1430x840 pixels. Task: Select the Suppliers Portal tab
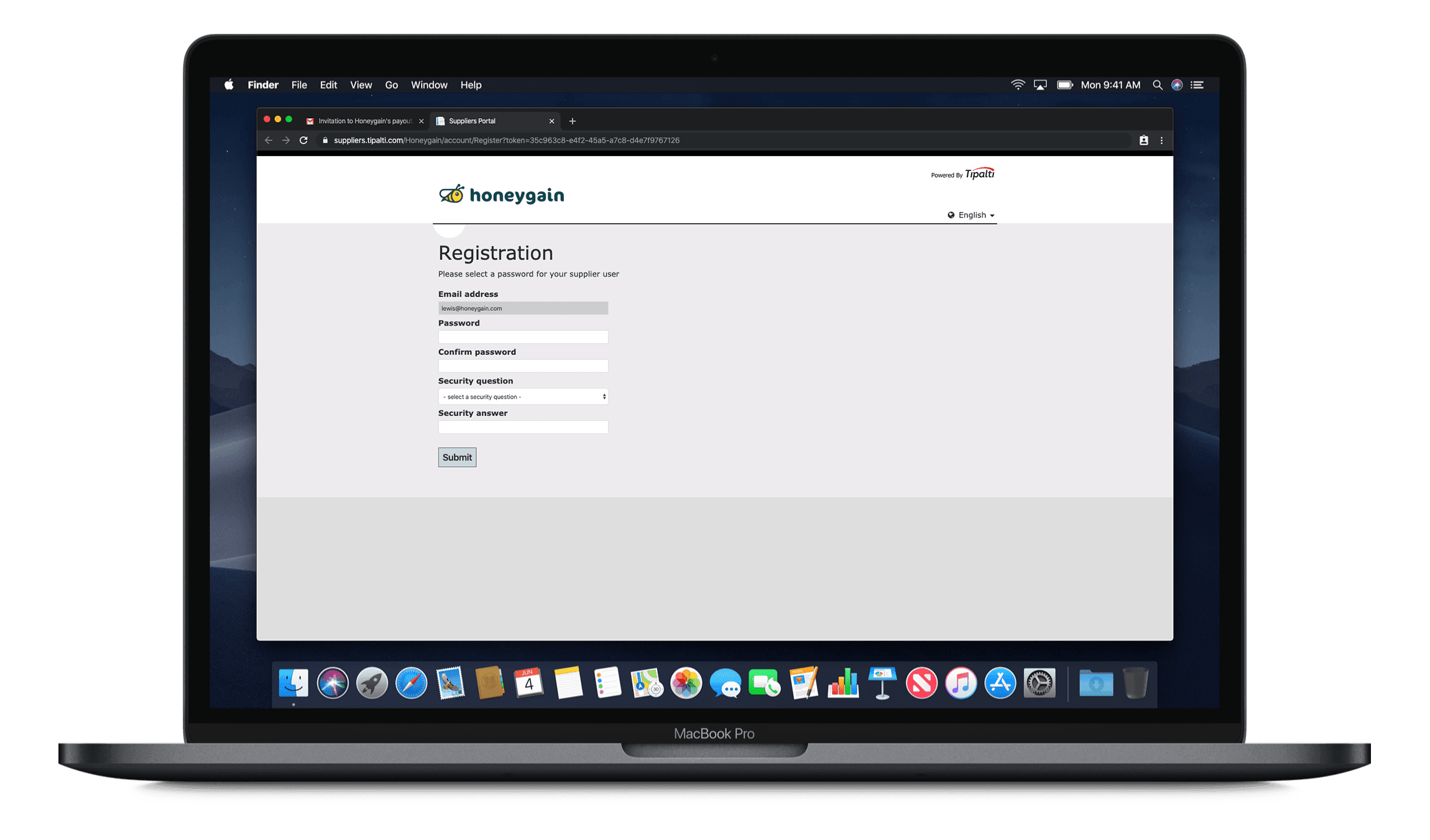[x=494, y=121]
